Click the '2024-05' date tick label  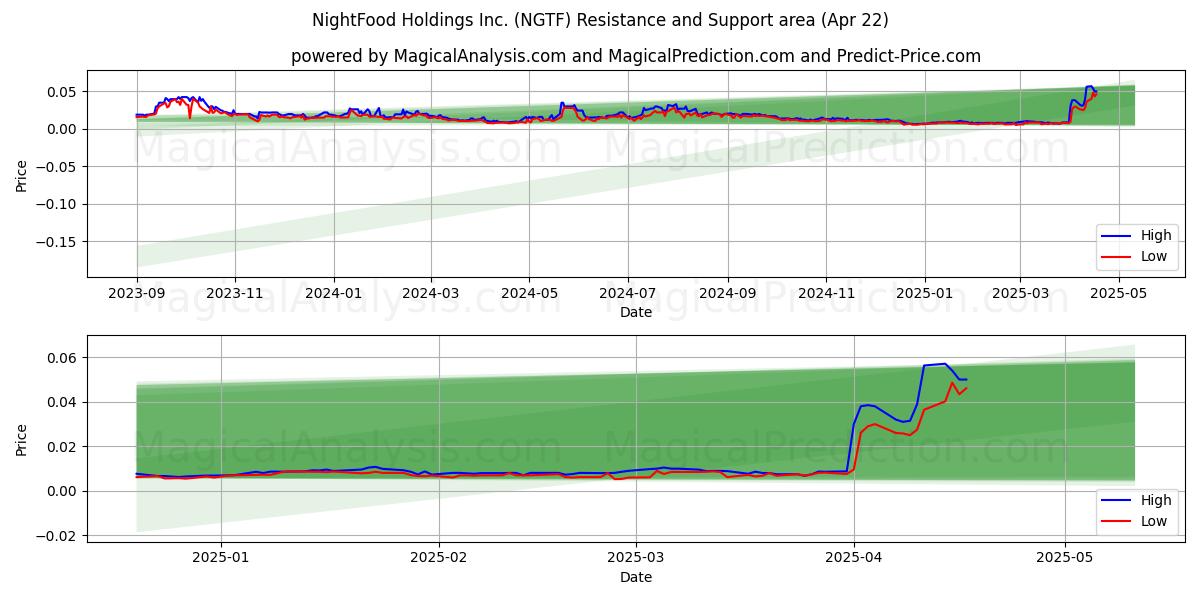point(529,294)
